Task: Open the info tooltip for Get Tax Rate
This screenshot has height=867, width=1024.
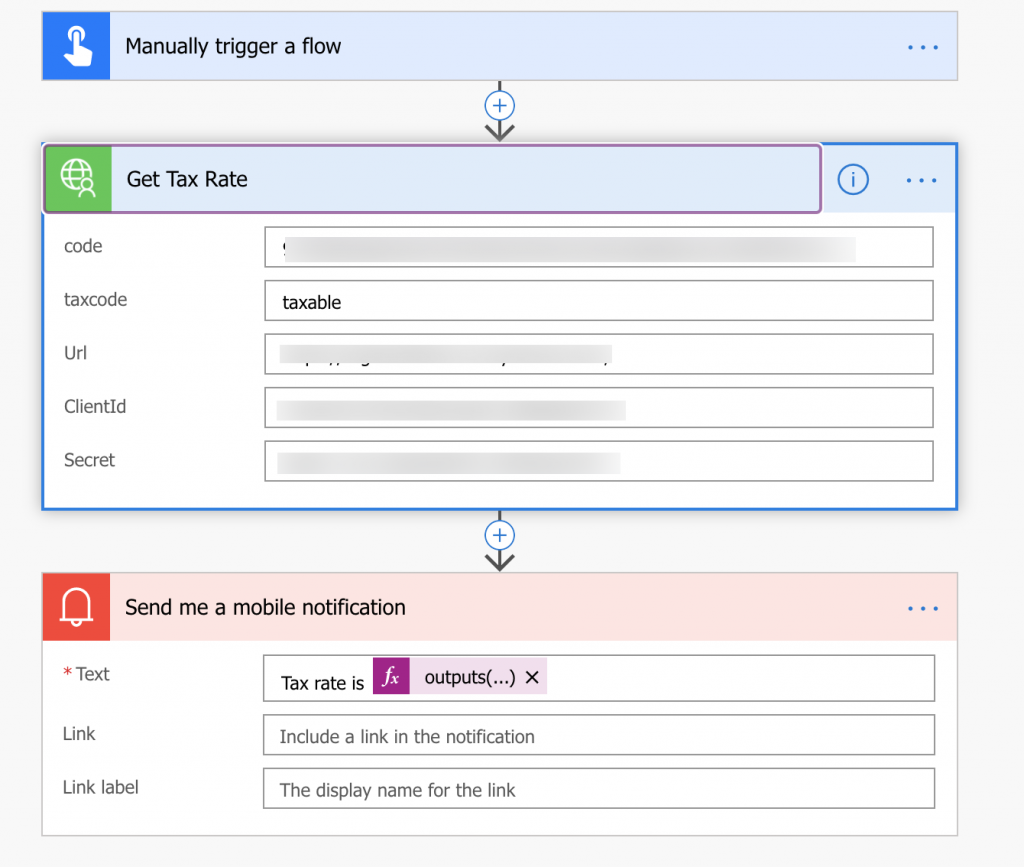Action: tap(853, 179)
